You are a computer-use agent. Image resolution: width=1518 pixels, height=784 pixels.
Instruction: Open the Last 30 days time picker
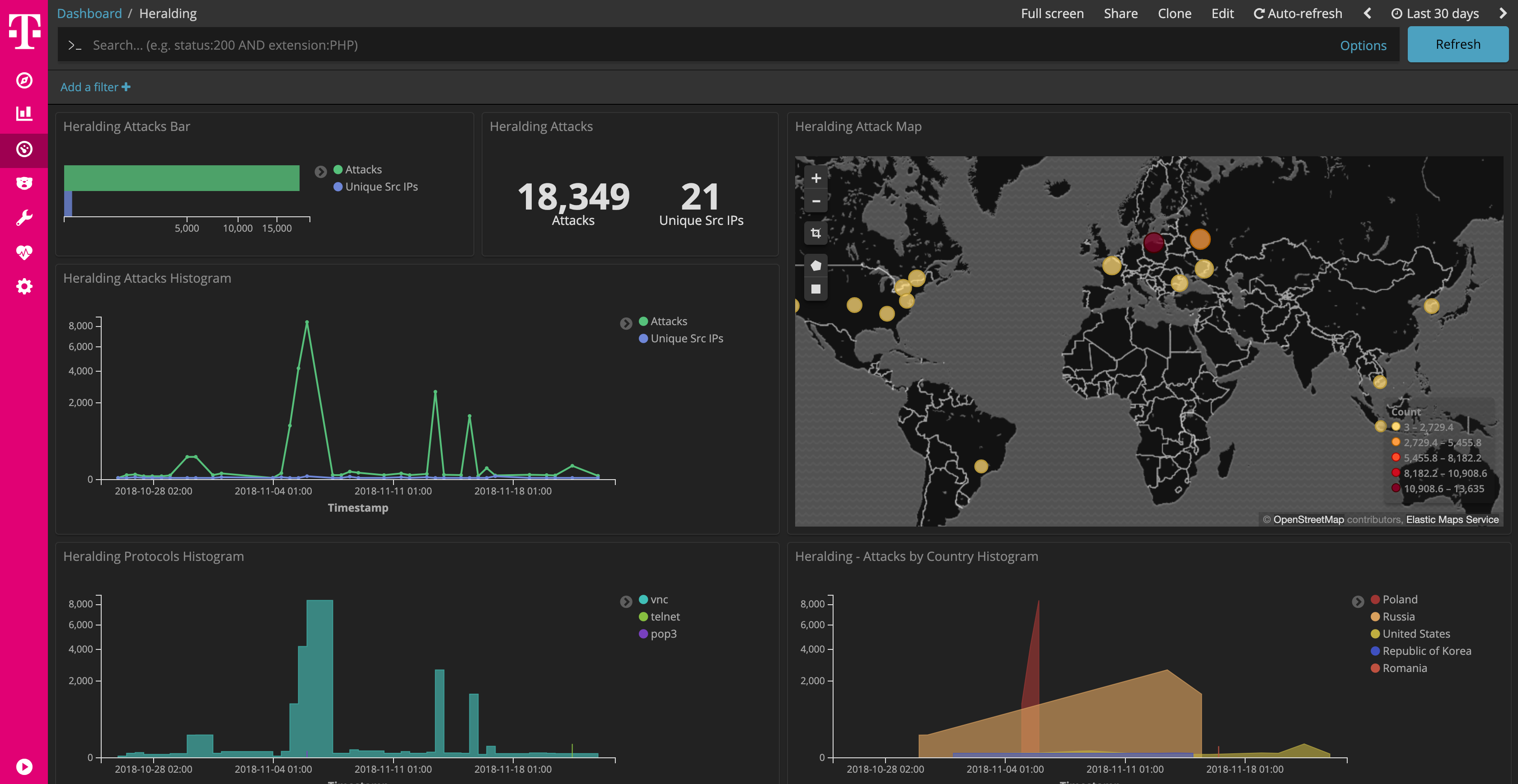[1435, 13]
